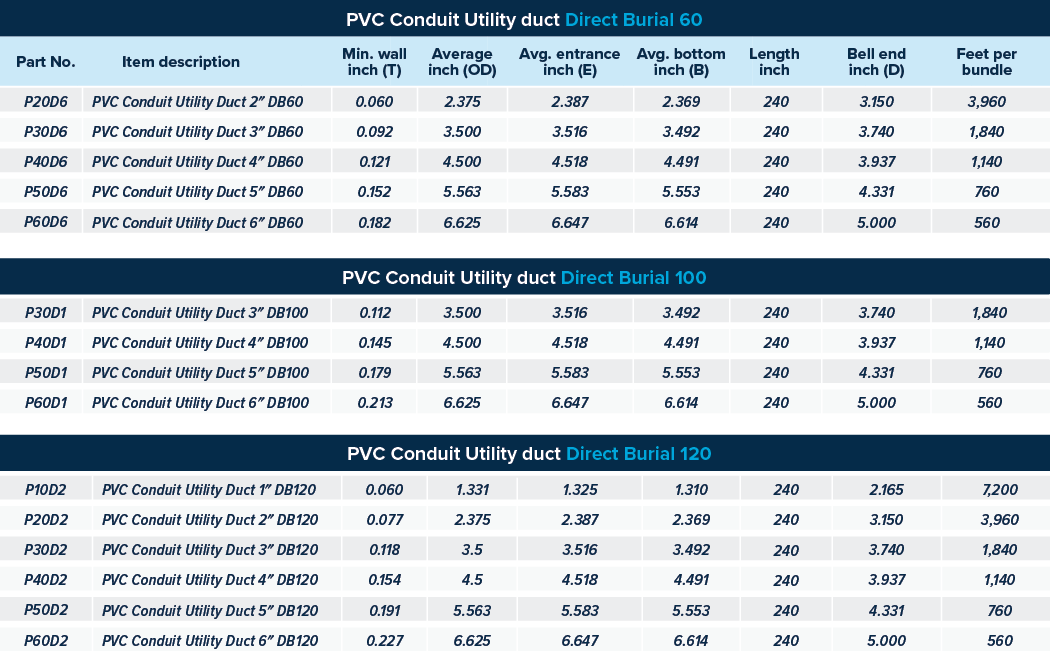Select the 0.227 minimum wall value
Image resolution: width=1050 pixels, height=655 pixels.
coord(385,640)
